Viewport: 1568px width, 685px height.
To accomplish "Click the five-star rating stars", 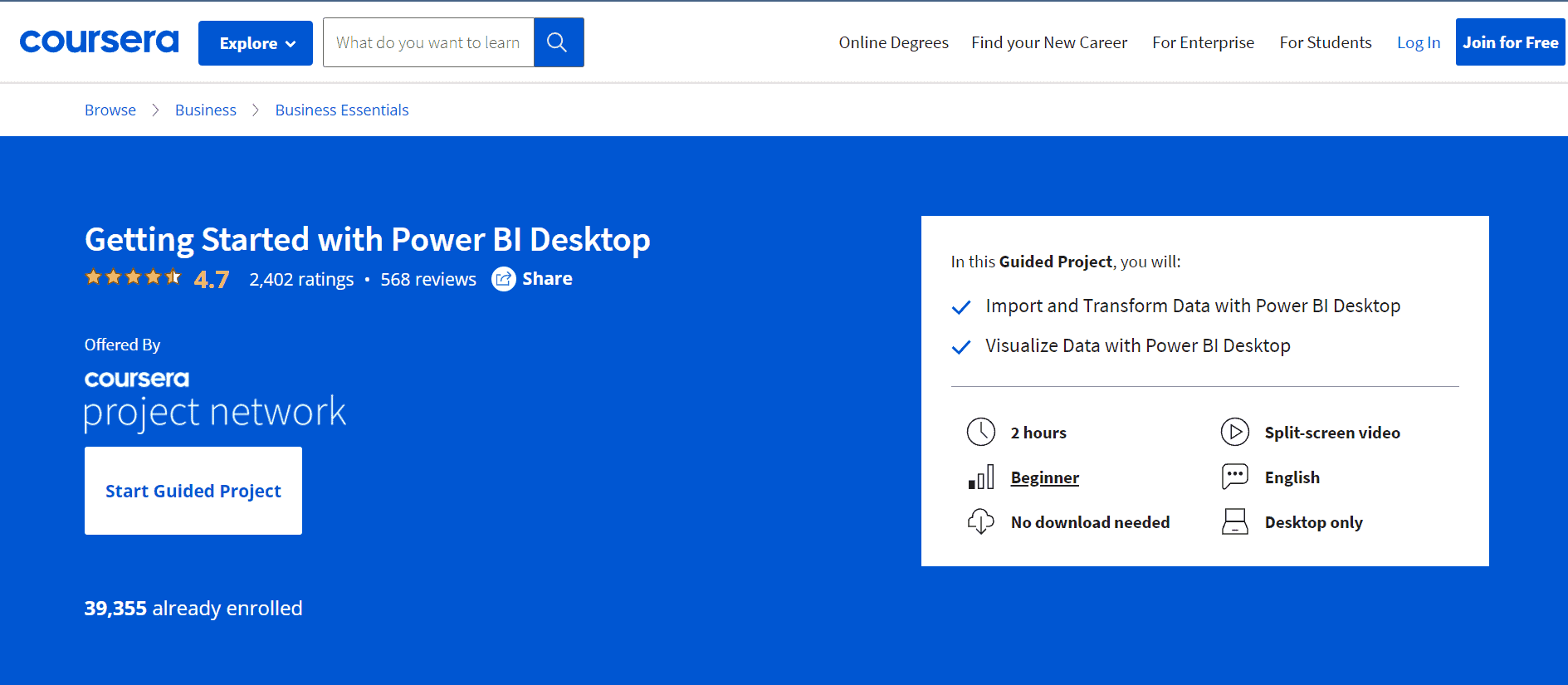I will [133, 277].
